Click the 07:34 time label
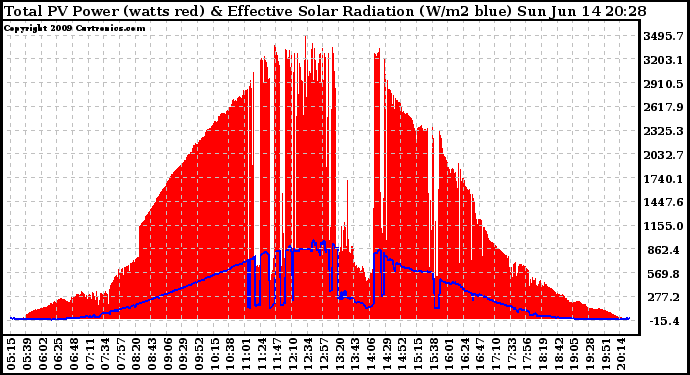The height and width of the screenshot is (375, 690). (x=105, y=354)
